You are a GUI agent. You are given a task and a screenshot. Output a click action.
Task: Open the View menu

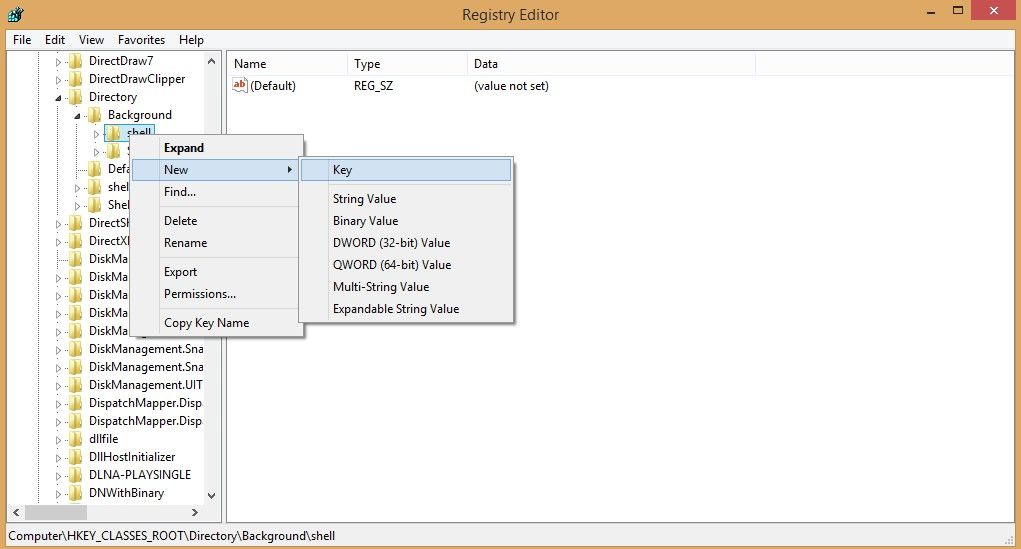click(91, 40)
